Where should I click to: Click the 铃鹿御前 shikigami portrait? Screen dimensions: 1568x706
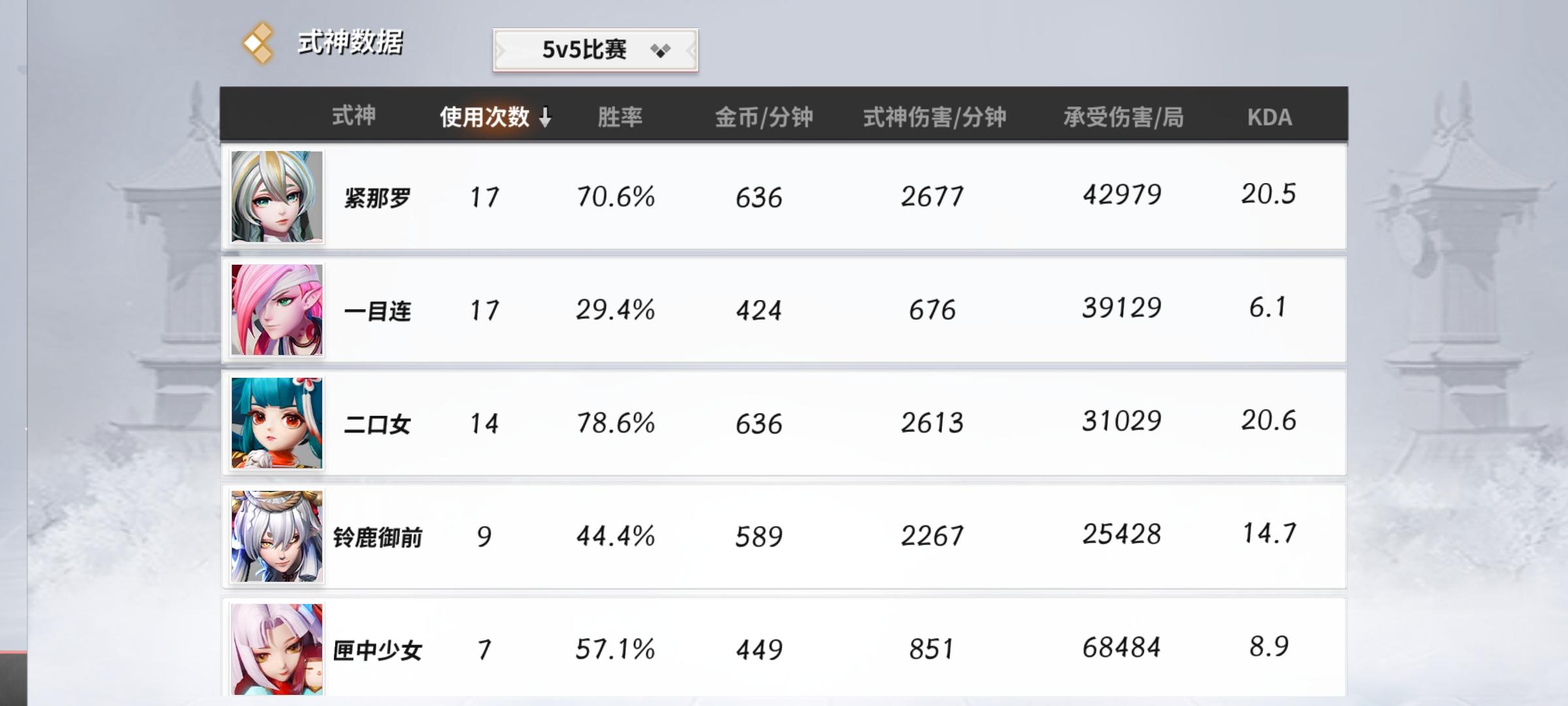pyautogui.click(x=277, y=536)
